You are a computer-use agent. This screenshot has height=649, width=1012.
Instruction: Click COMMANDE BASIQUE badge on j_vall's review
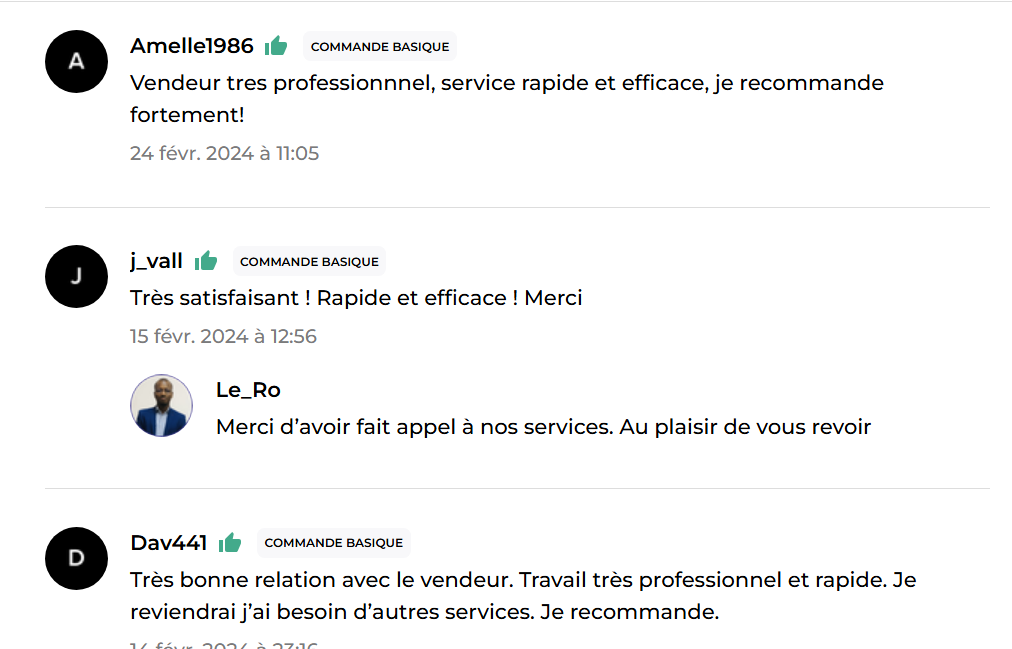(x=309, y=261)
